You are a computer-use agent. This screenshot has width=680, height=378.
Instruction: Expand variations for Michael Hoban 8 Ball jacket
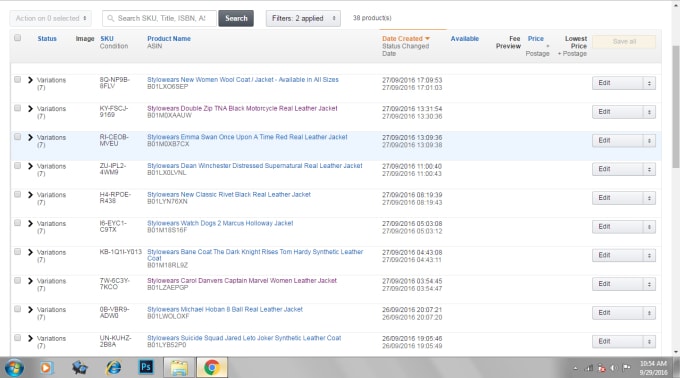click(30, 310)
